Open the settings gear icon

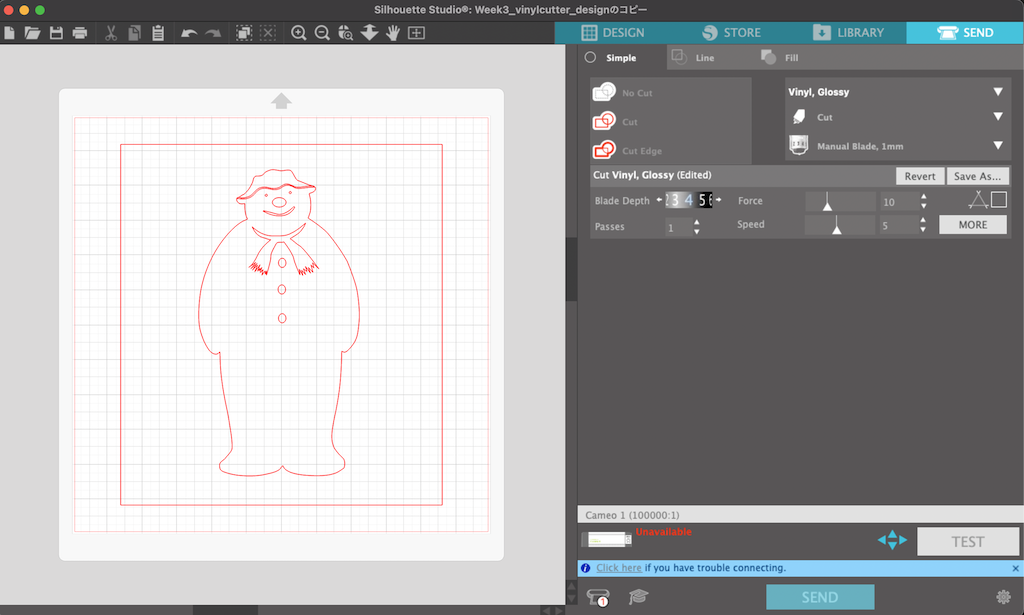[1003, 597]
